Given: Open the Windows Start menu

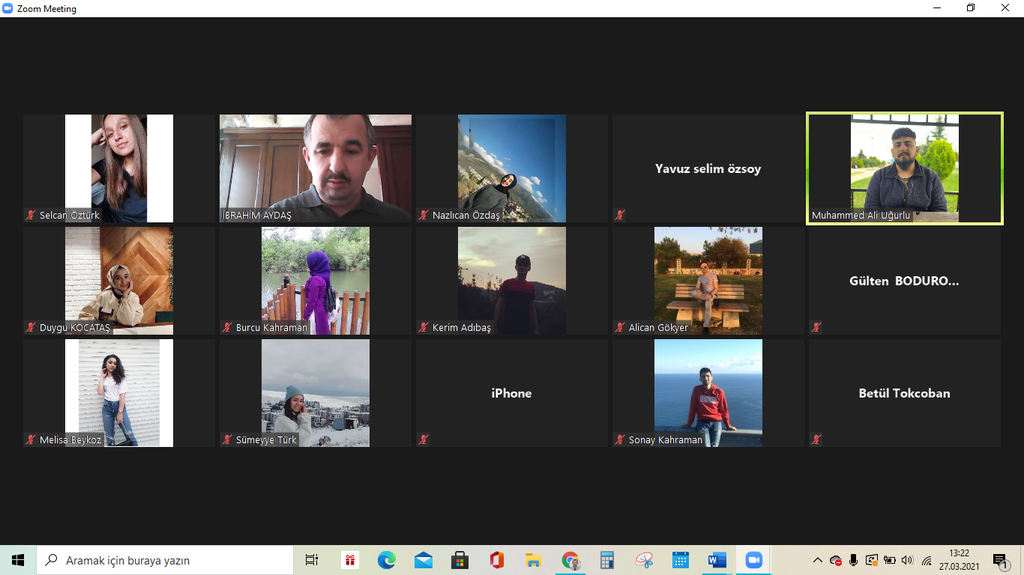Looking at the screenshot, I should point(18,560).
